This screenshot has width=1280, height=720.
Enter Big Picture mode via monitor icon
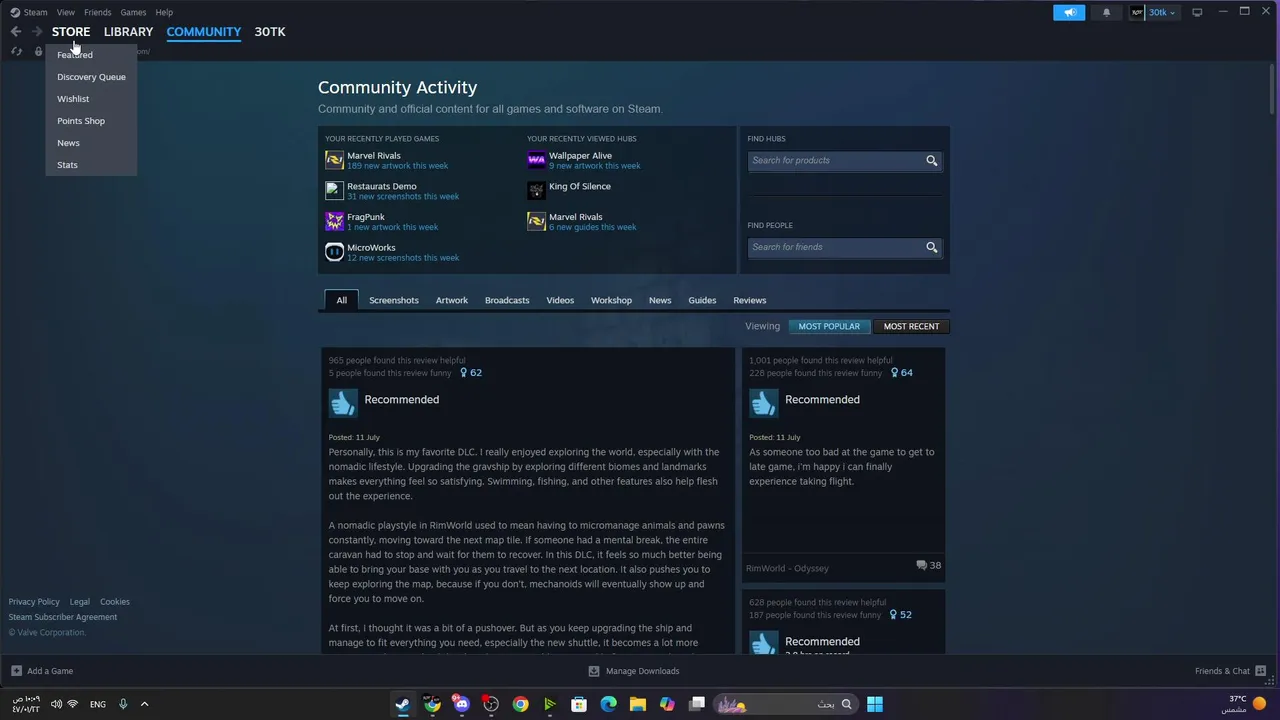1197,12
